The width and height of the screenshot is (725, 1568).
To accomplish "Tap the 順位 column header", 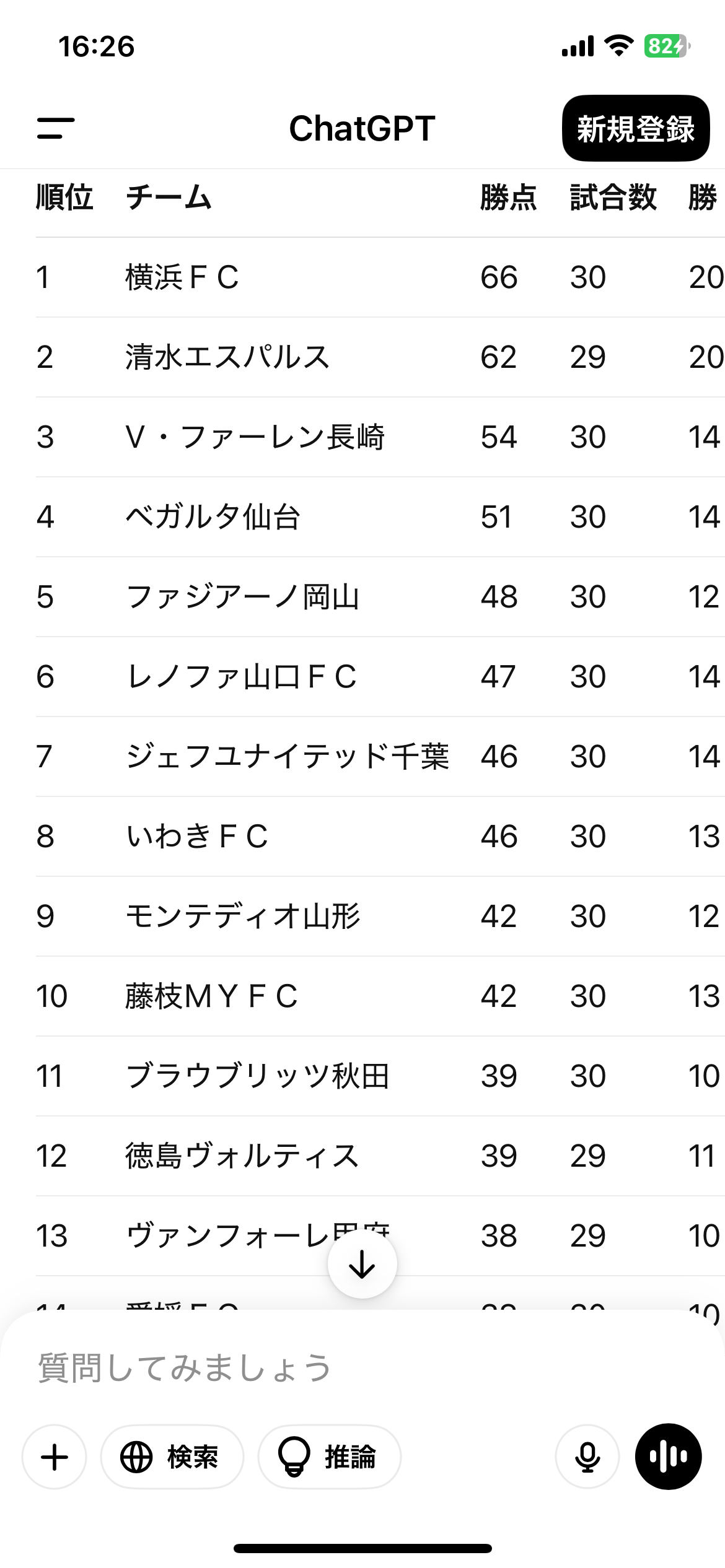I will pos(64,198).
